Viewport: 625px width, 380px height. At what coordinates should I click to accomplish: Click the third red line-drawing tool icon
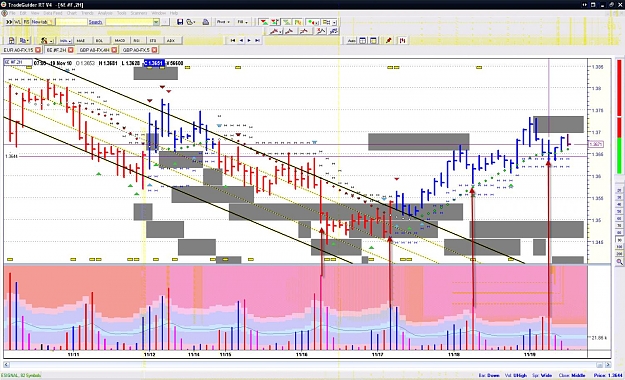304,32
